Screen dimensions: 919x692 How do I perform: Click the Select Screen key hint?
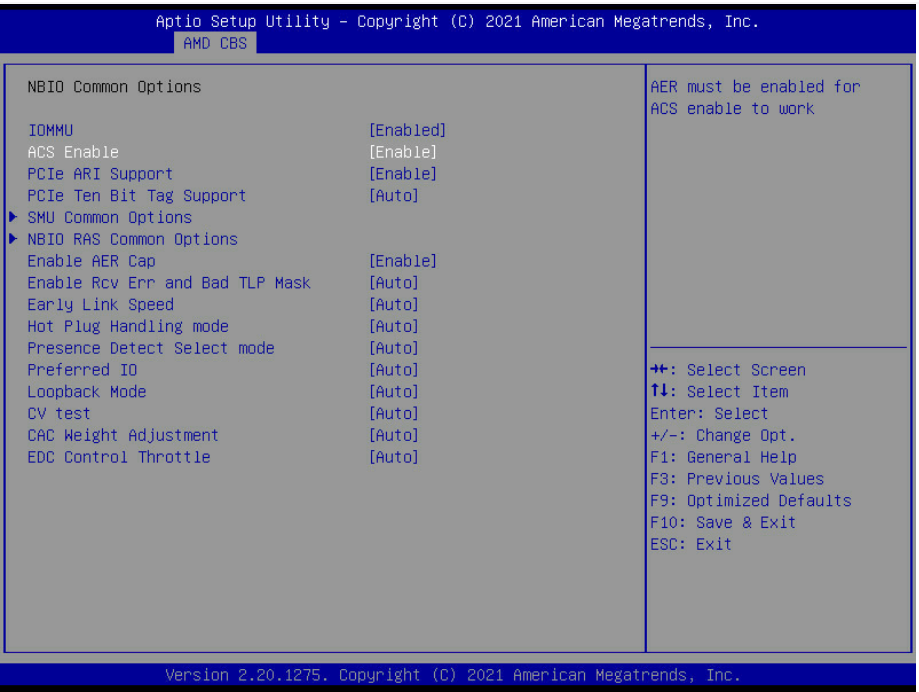pyautogui.click(x=728, y=370)
